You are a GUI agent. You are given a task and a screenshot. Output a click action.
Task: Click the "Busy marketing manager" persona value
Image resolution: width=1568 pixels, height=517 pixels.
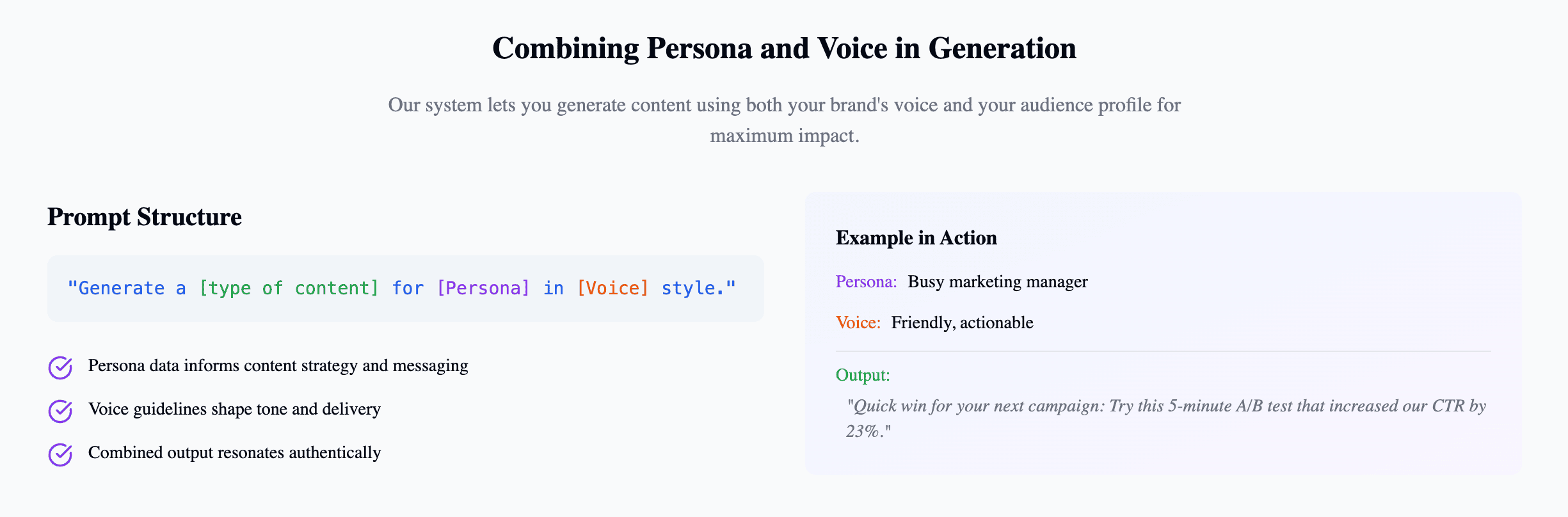click(997, 282)
